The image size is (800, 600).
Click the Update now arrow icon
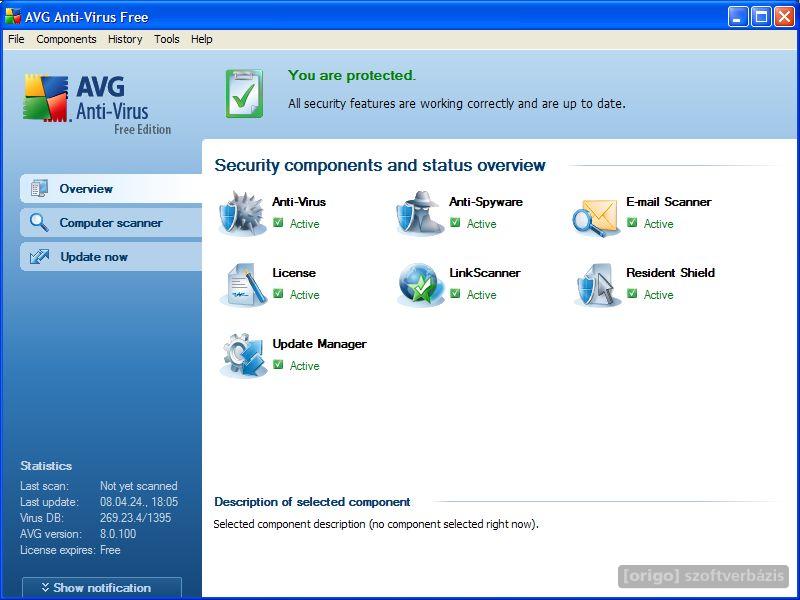tap(39, 257)
